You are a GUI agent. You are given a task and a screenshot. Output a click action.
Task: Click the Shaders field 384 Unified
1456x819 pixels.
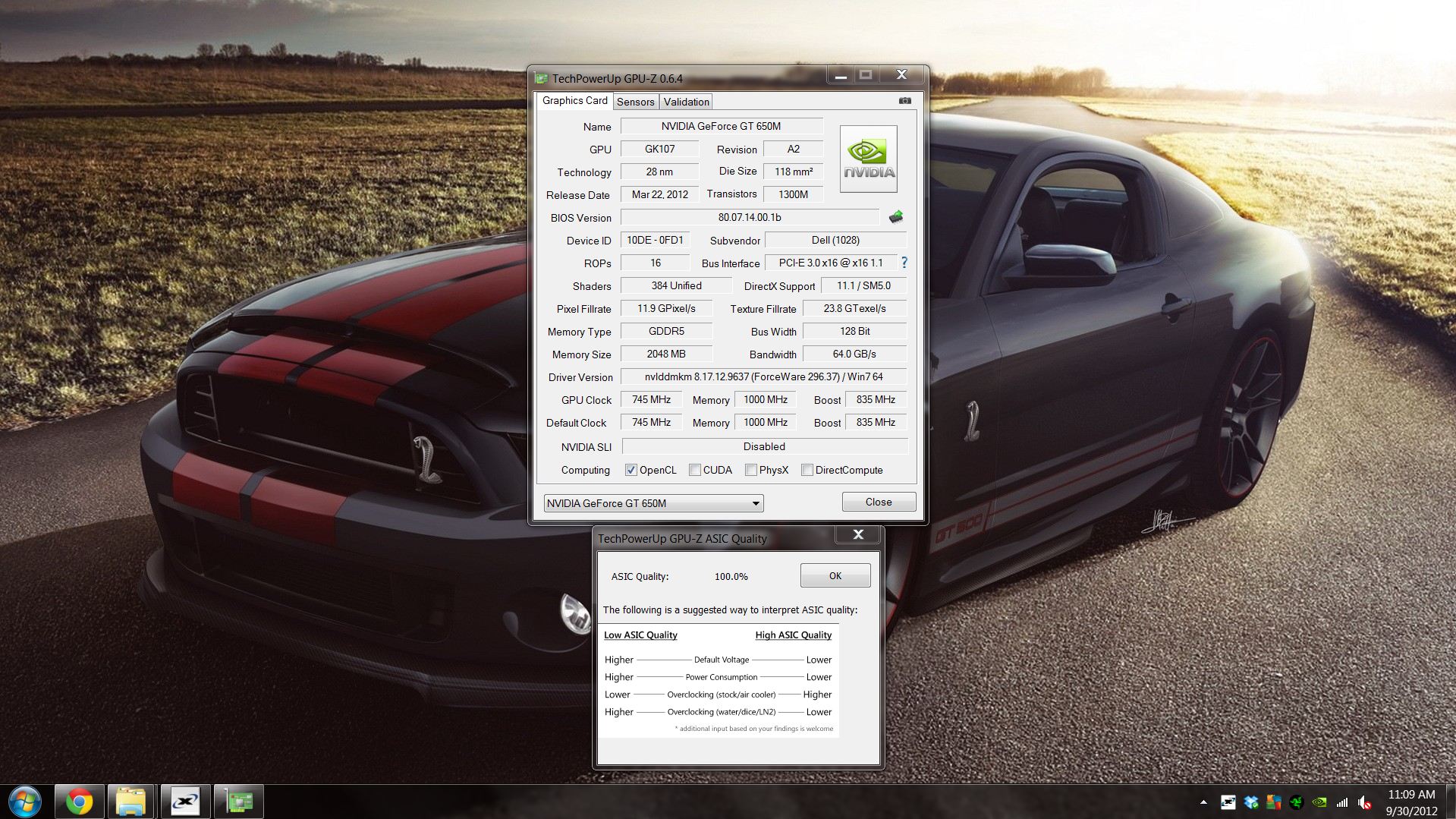tap(676, 285)
